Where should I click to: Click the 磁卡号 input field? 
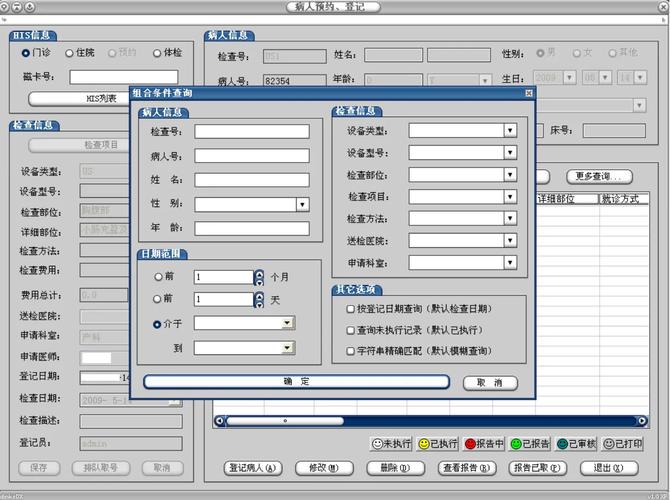point(124,77)
